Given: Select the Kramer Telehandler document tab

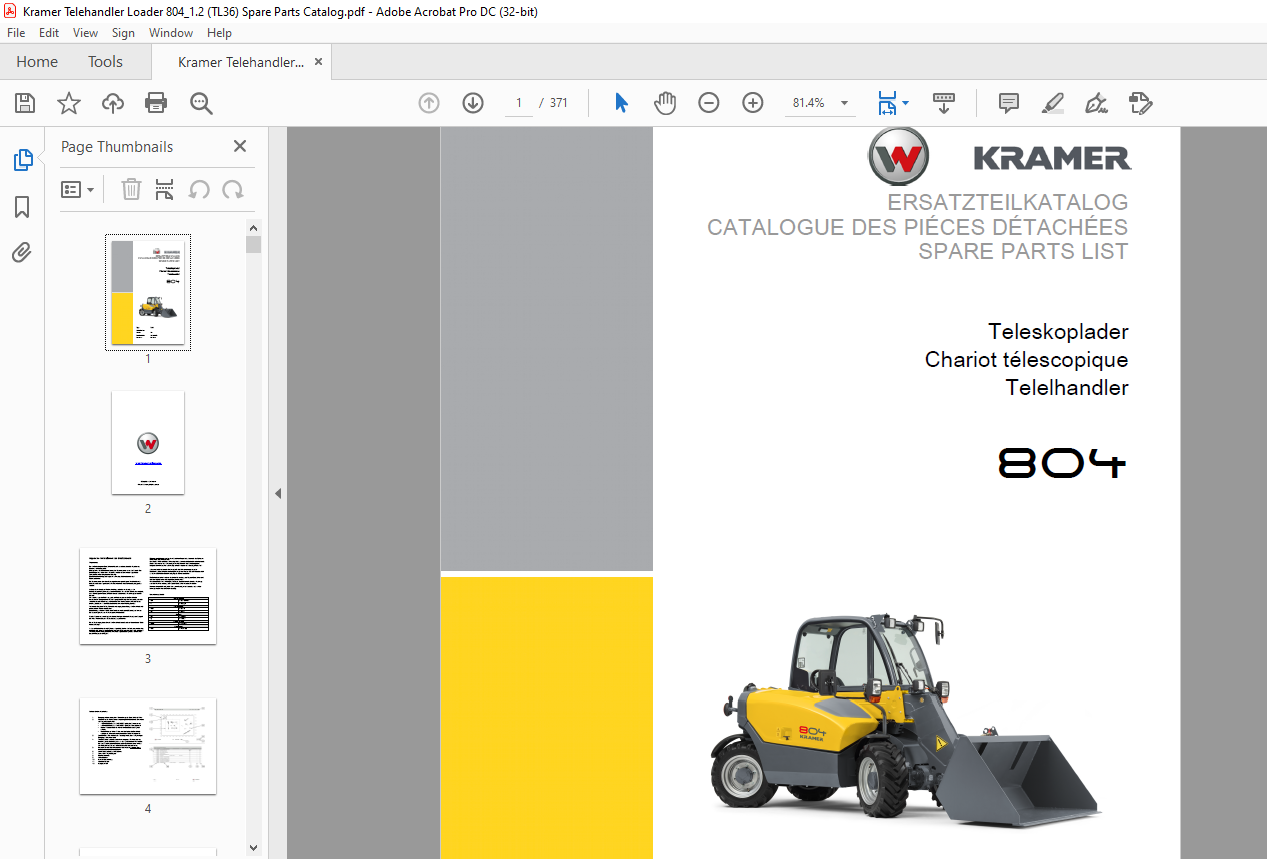Looking at the screenshot, I should point(240,62).
